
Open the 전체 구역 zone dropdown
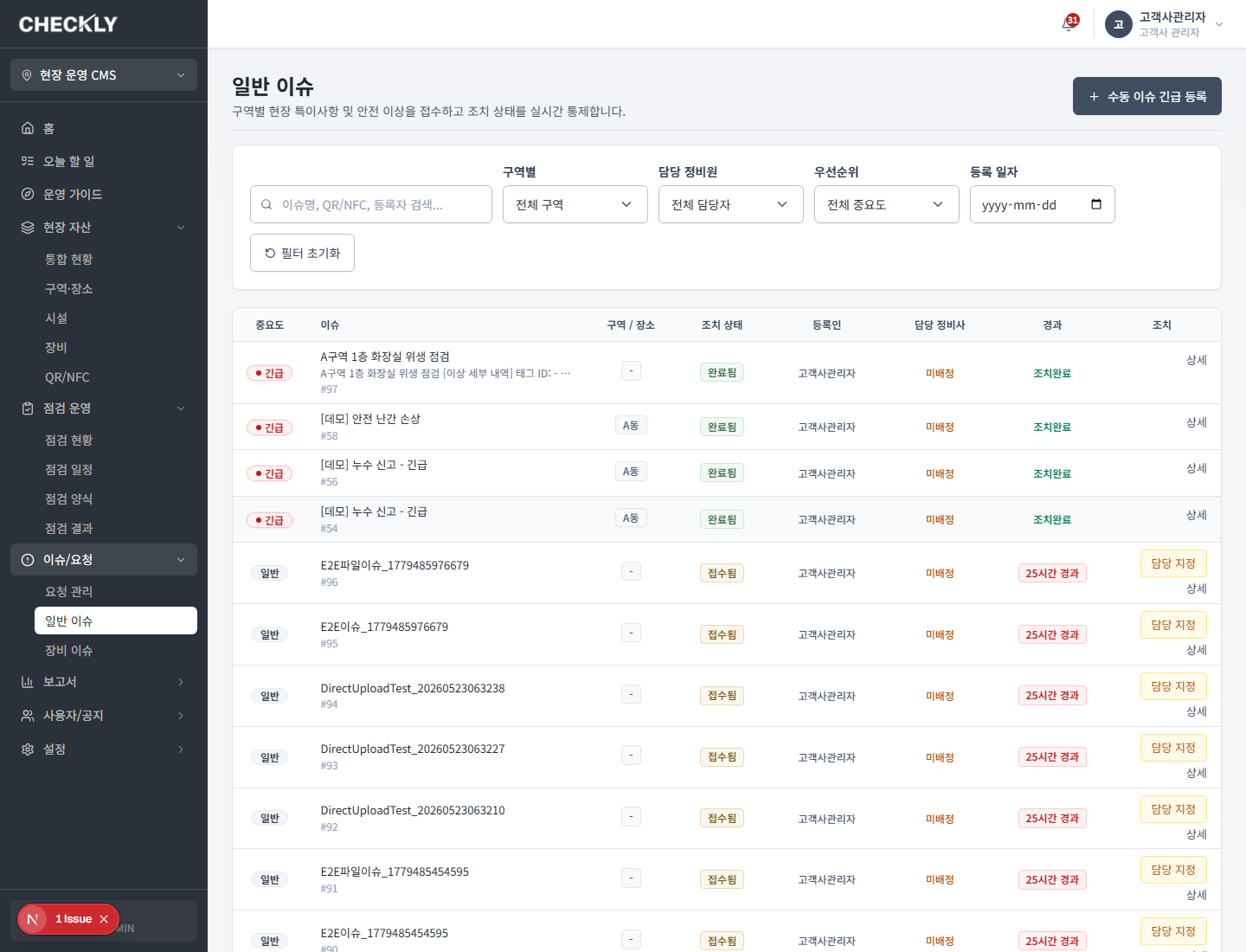(575, 204)
